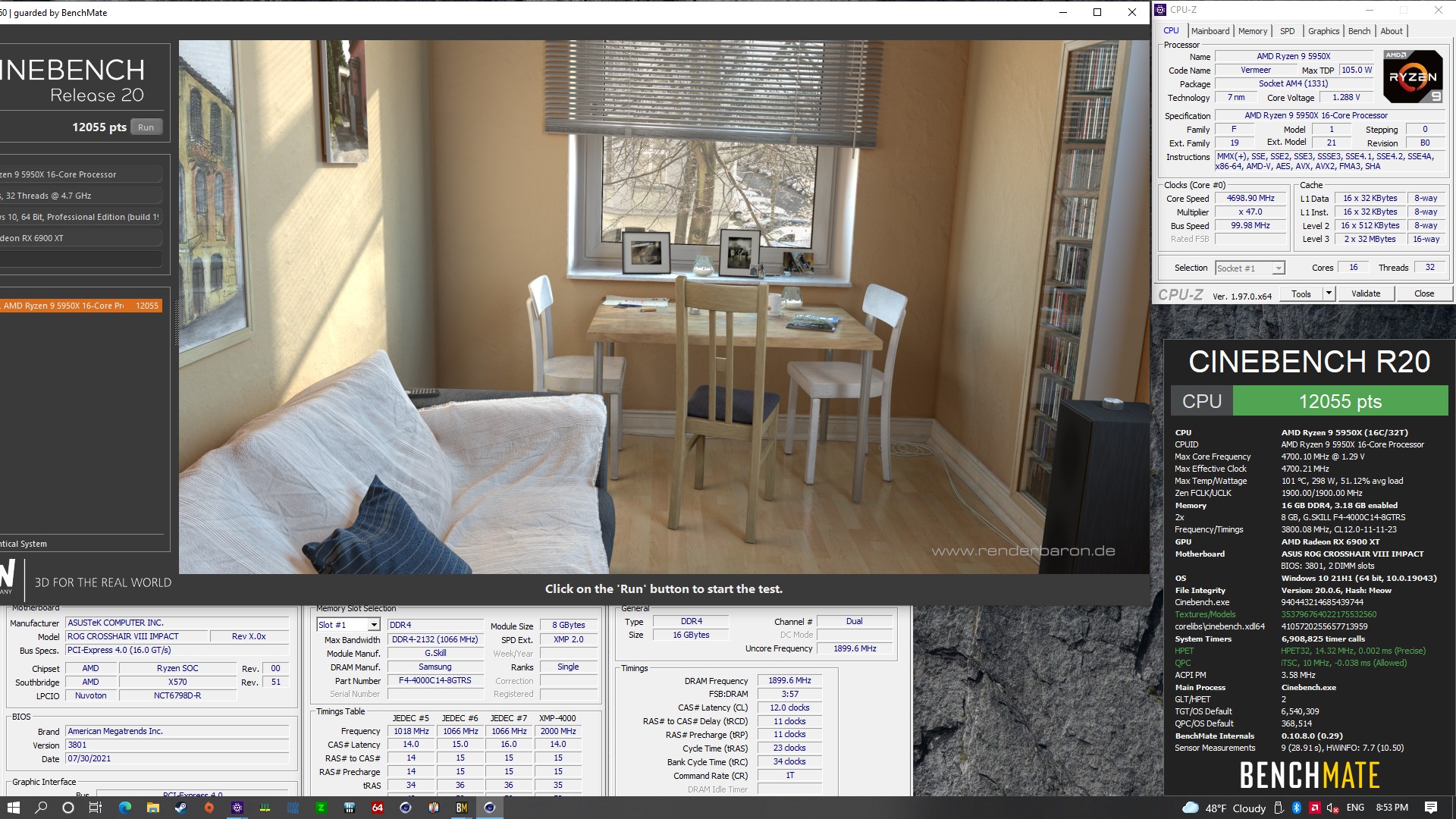Select the AMD Ryzen 9 5950X ranking row
The width and height of the screenshot is (1456, 819).
(81, 306)
